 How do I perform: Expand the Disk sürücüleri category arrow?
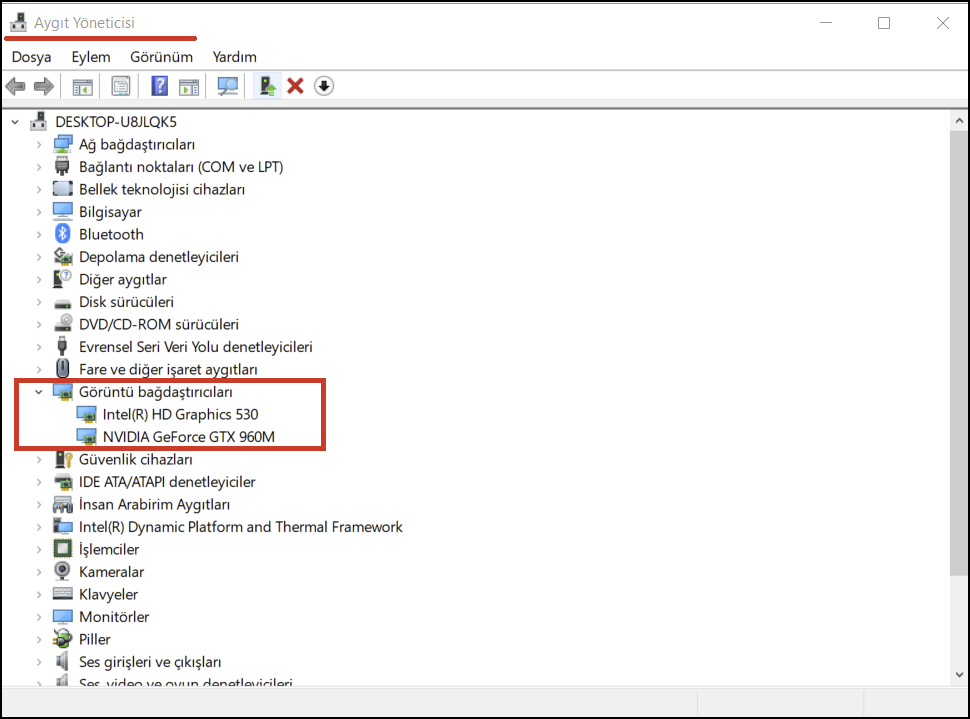[39, 302]
